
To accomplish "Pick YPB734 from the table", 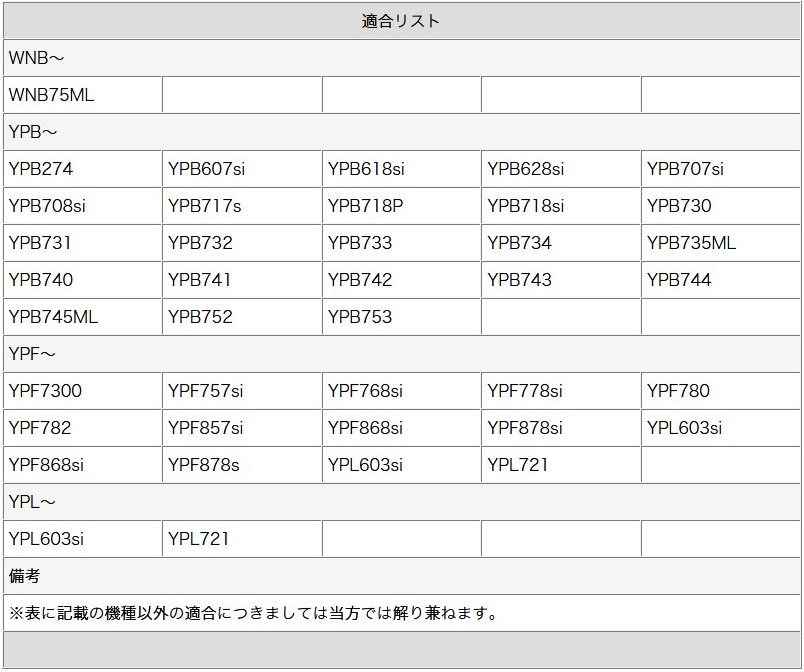I will pos(561,242).
